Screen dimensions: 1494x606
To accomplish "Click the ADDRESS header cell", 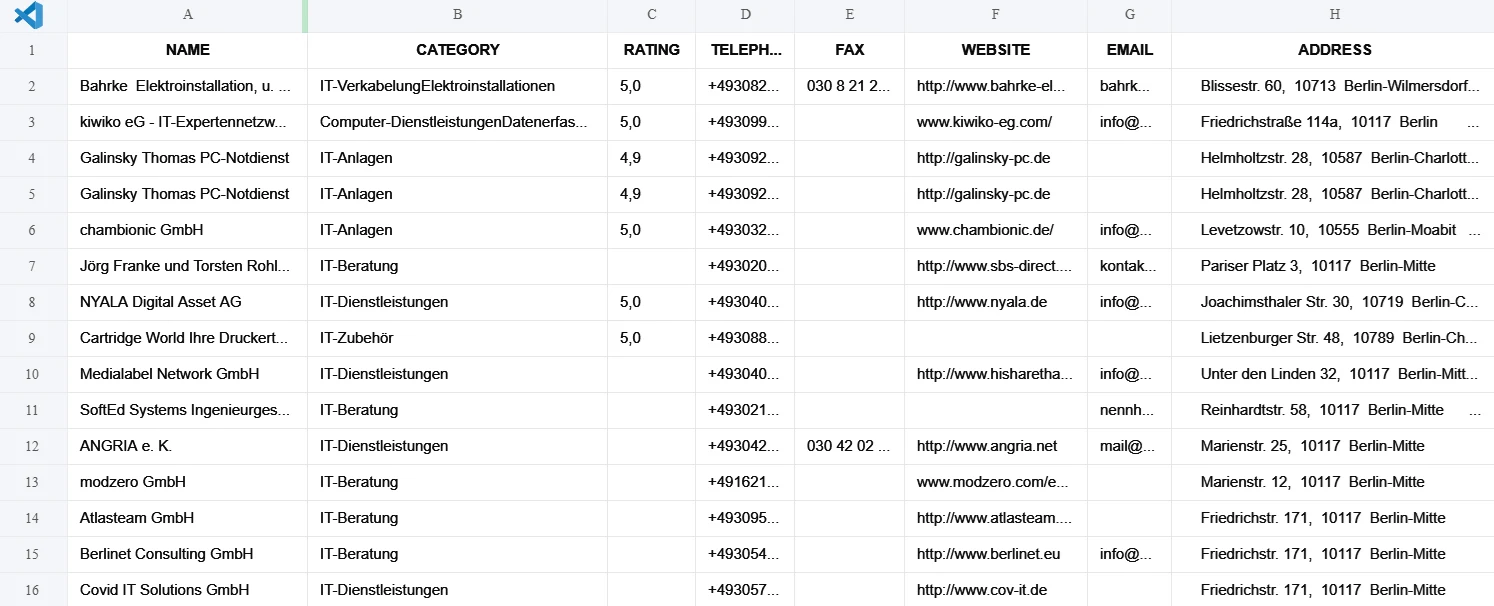I will pyautogui.click(x=1335, y=50).
